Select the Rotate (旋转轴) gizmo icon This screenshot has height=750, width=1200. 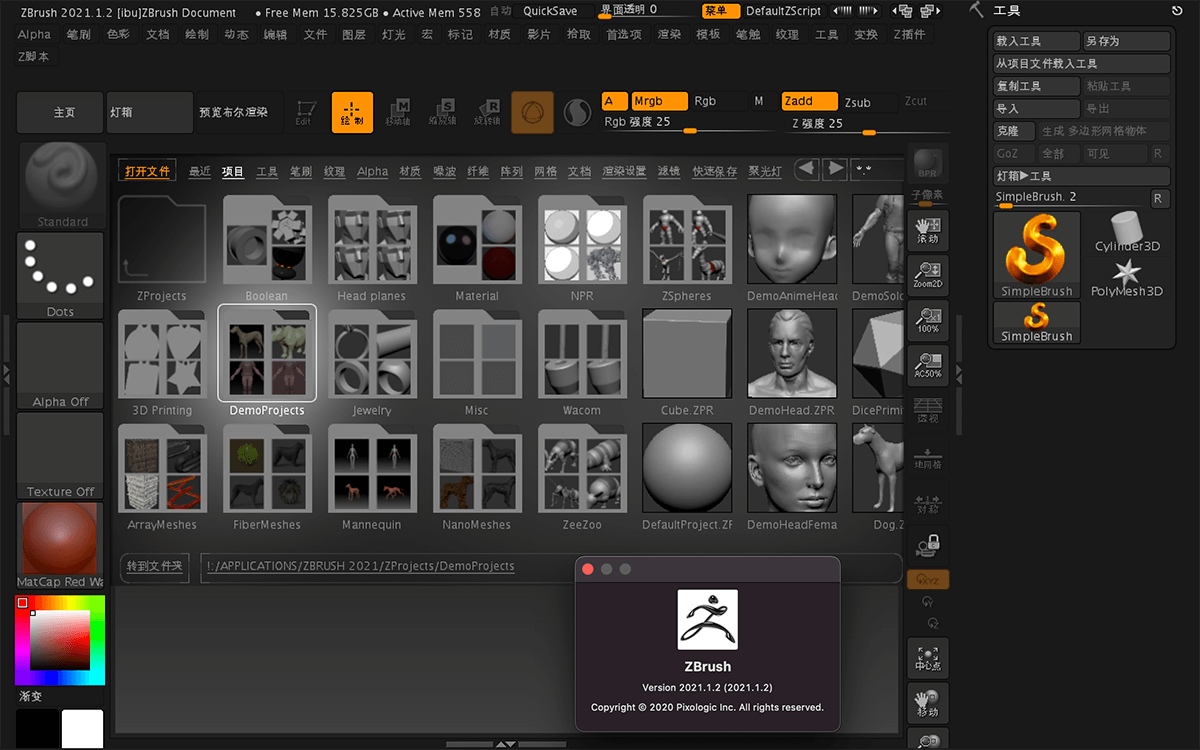(487, 112)
